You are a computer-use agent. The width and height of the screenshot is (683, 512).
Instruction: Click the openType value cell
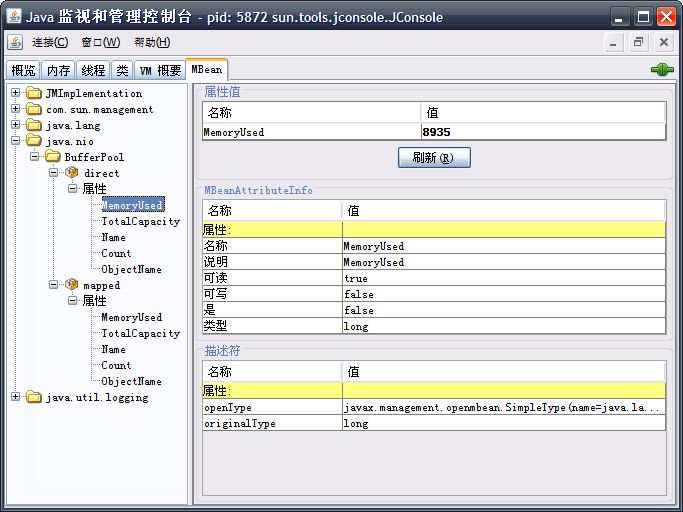[x=504, y=407]
